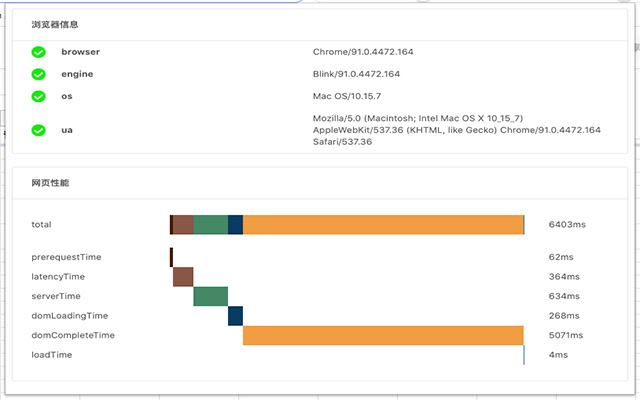Click the Mac OS/10.15.7 value

[x=347, y=96]
